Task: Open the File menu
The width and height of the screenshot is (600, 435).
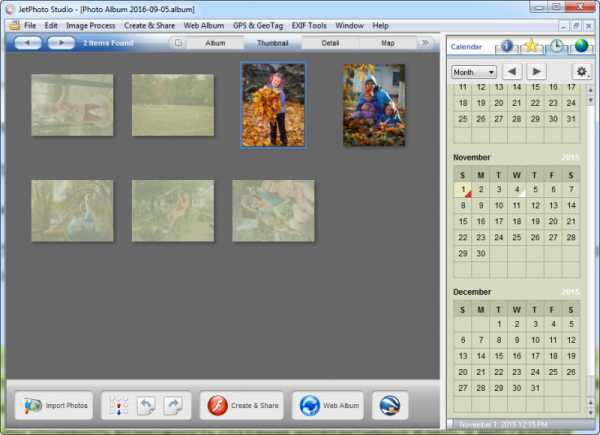Action: [x=30, y=26]
